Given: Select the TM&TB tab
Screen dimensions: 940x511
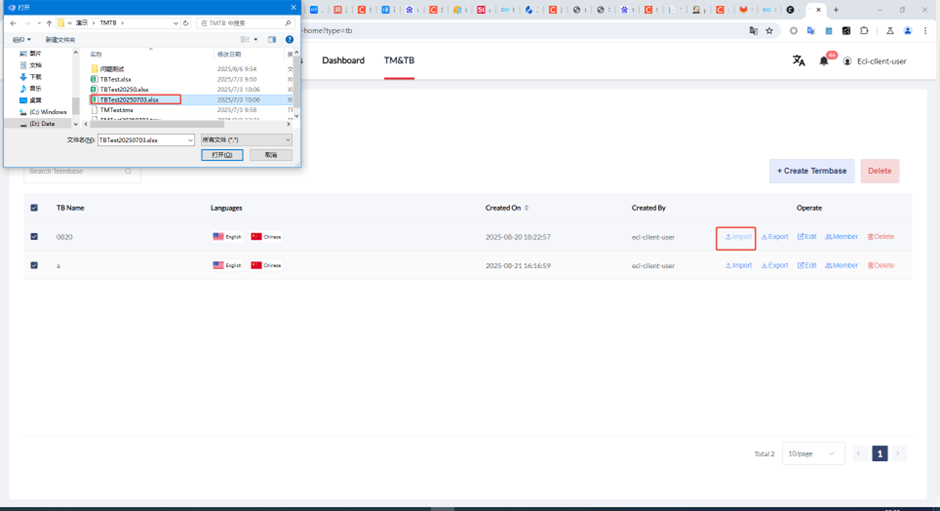Looking at the screenshot, I should point(399,61).
